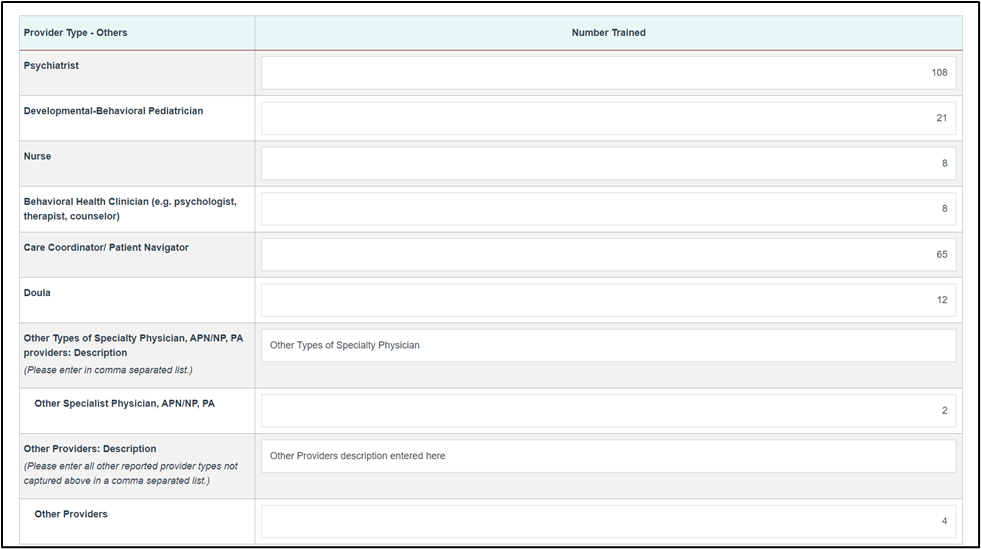Click the Psychiatrist number trained field

608,73
